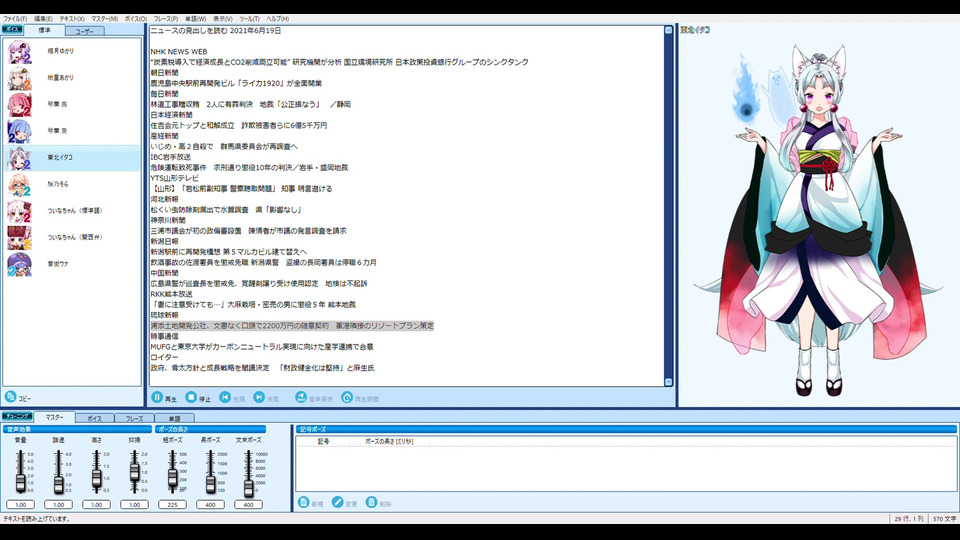The height and width of the screenshot is (540, 960).
Task: Click the 変更 edit pause symbol icon
Action: pos(337,503)
